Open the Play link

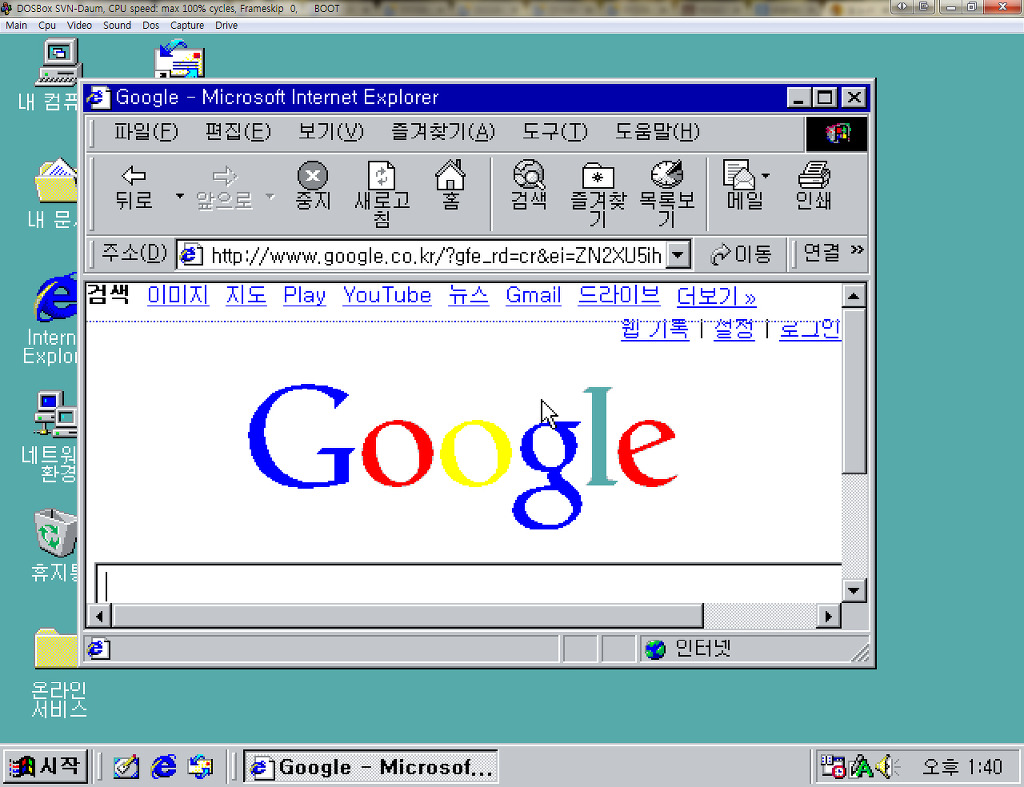pyautogui.click(x=304, y=295)
